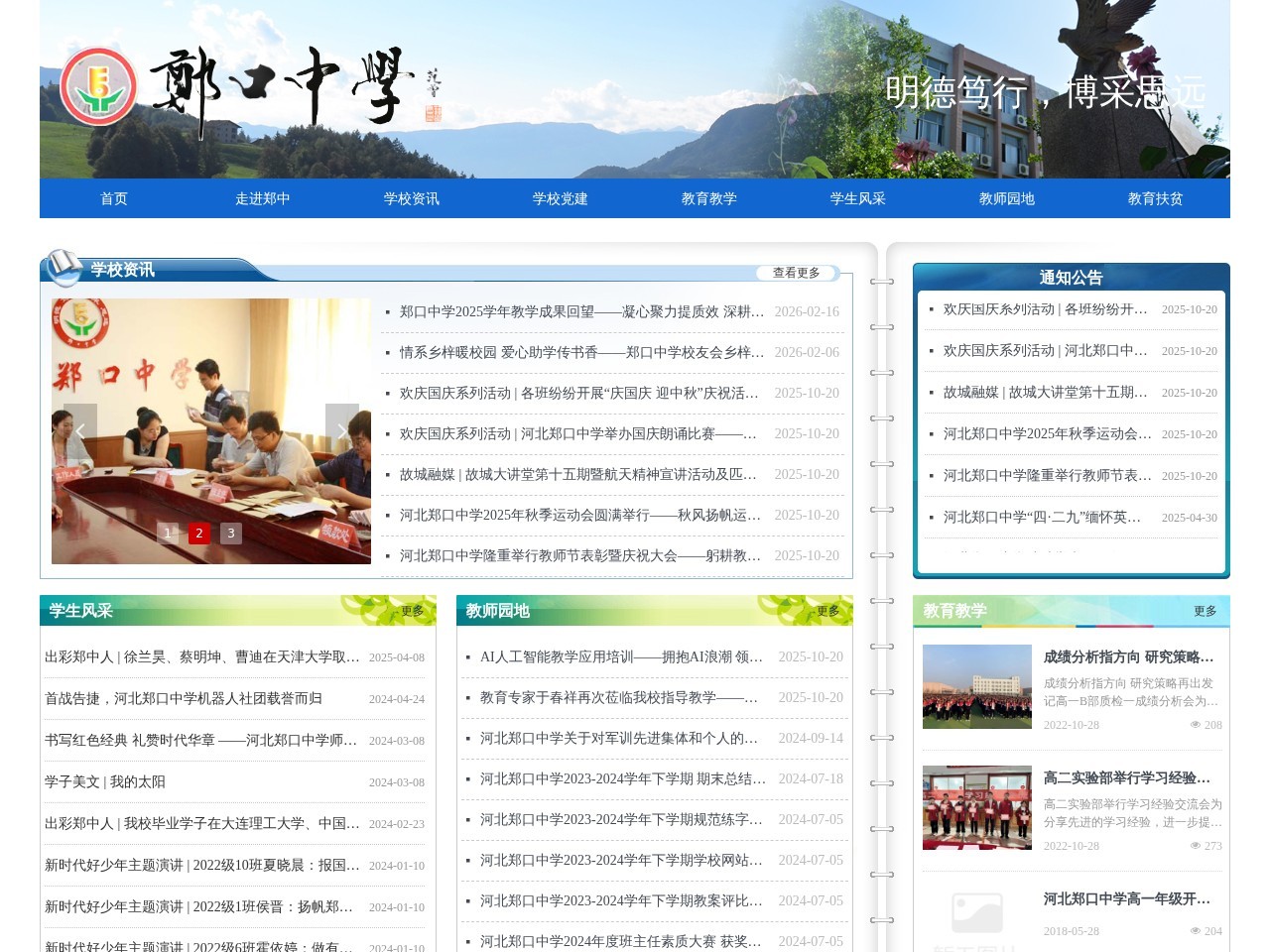This screenshot has height=952, width=1270.
Task: Jump to carousel slide 1
Action: click(168, 534)
